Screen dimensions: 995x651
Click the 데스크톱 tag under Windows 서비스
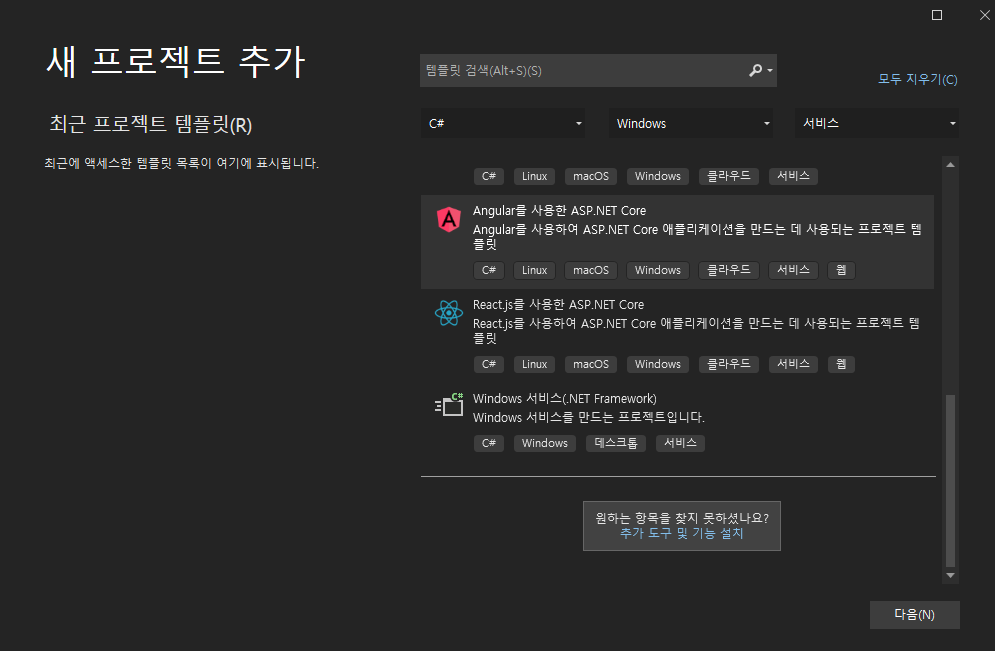point(615,442)
